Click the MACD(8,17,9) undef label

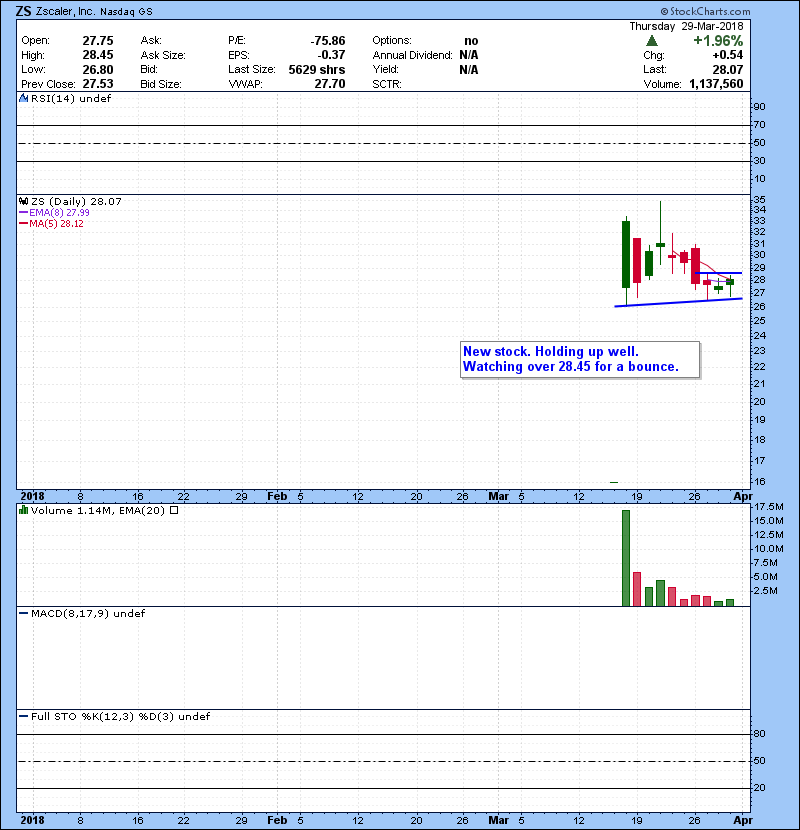pos(88,614)
